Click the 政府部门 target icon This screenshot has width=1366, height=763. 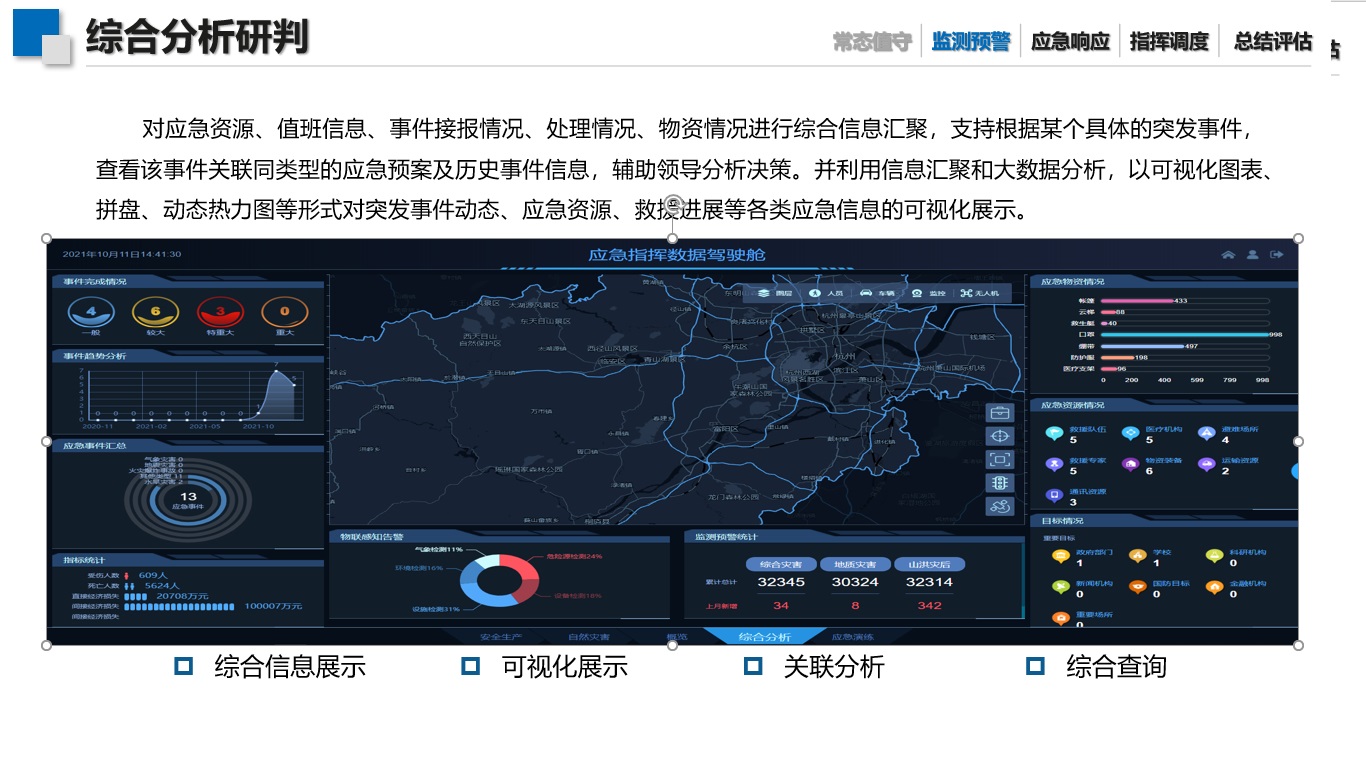tap(1061, 556)
